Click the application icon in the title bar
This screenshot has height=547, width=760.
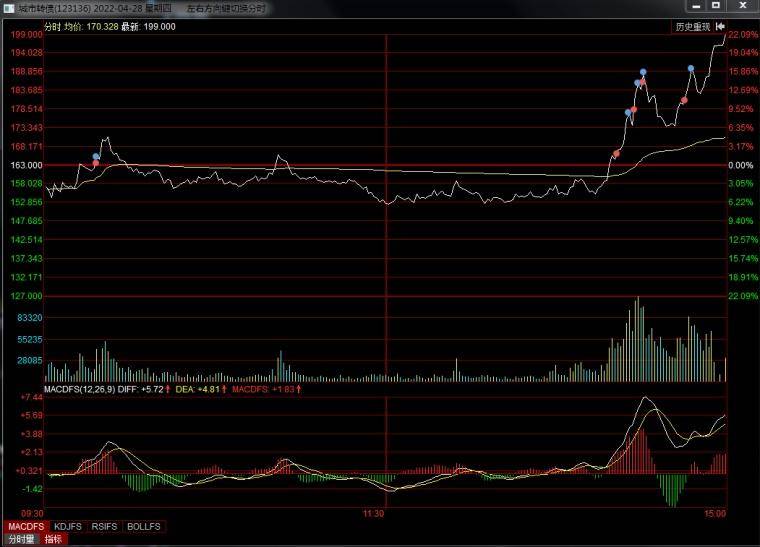[x=9, y=9]
